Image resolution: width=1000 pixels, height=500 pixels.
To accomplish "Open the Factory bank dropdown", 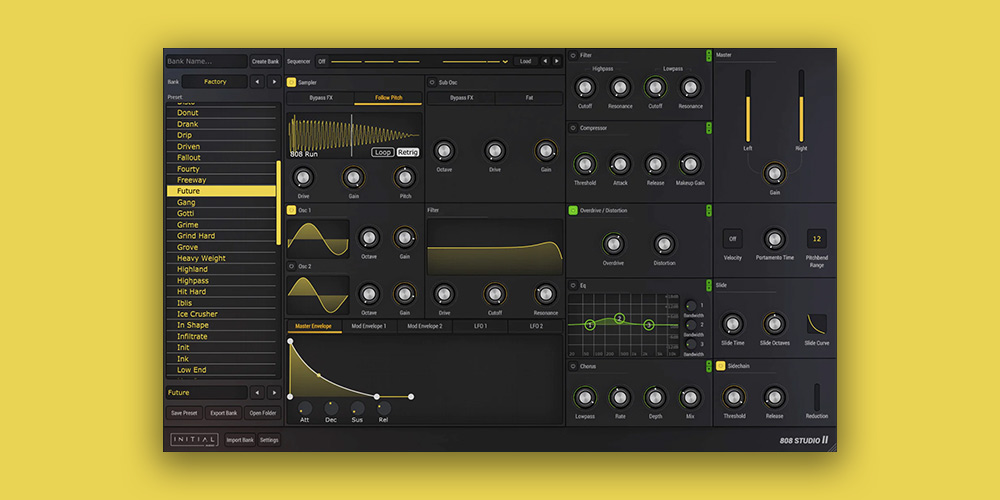I will (215, 82).
